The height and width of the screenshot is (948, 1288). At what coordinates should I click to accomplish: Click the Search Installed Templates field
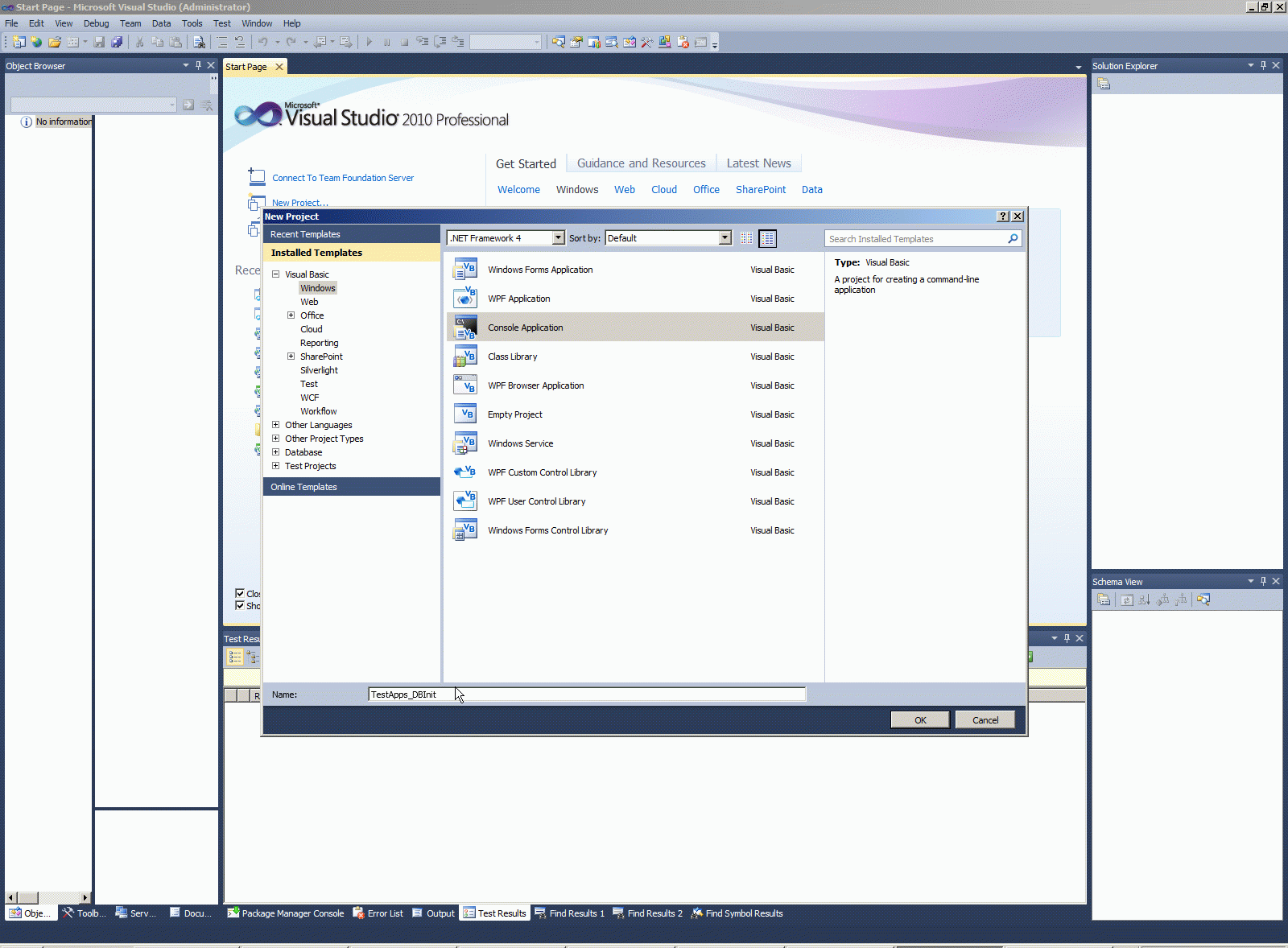point(916,239)
